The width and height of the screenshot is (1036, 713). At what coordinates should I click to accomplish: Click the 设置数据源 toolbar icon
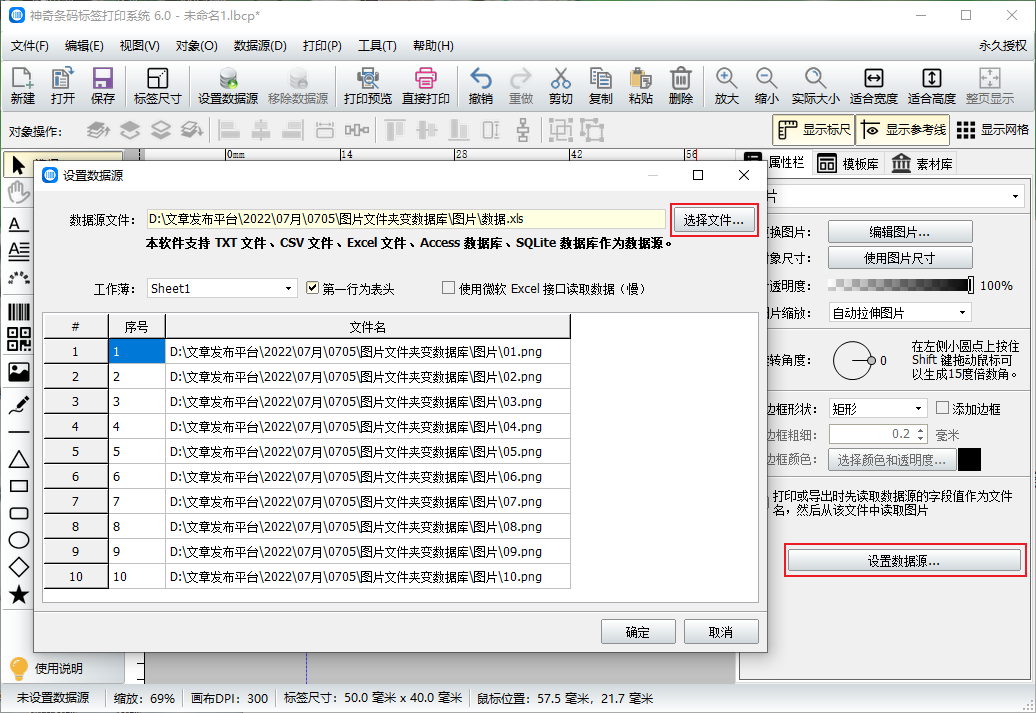(228, 86)
